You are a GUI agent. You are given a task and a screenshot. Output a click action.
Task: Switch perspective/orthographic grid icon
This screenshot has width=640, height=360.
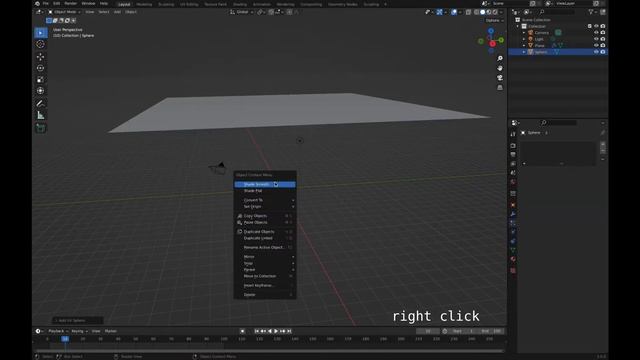(x=500, y=87)
